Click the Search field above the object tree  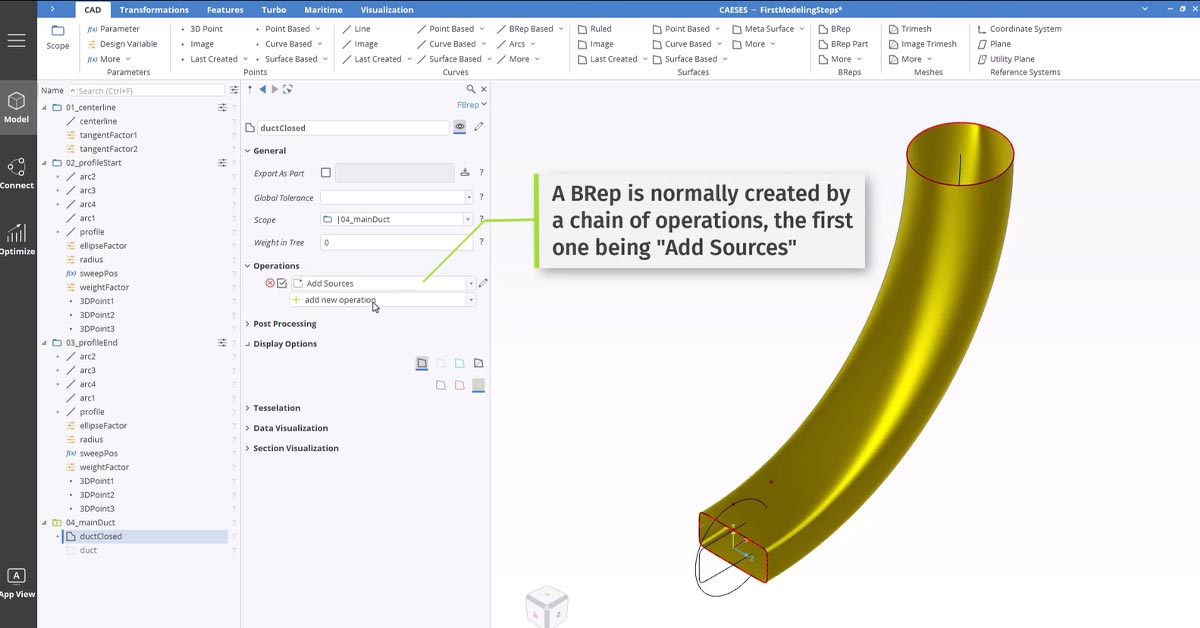(150, 89)
